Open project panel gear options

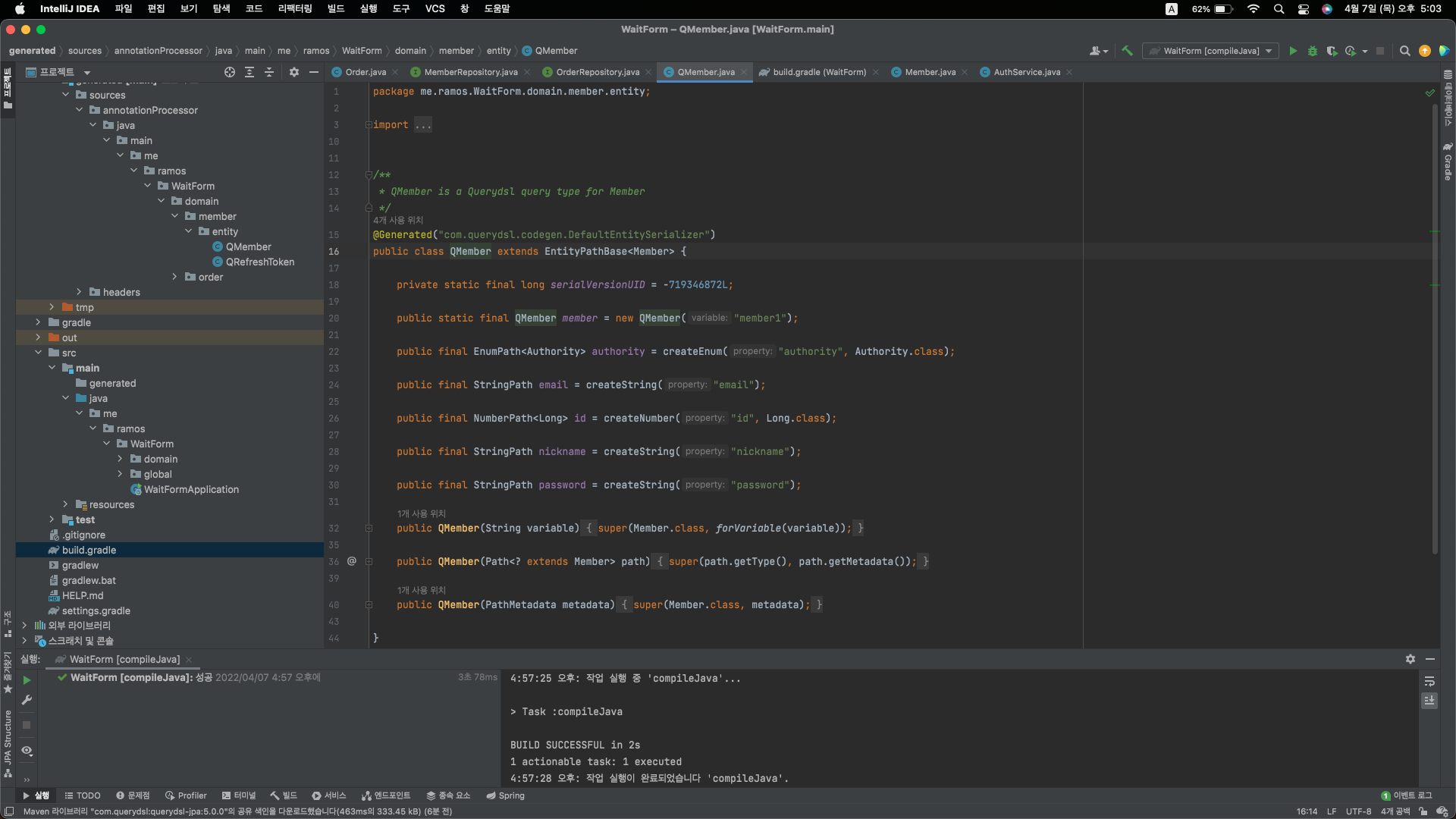pos(294,72)
